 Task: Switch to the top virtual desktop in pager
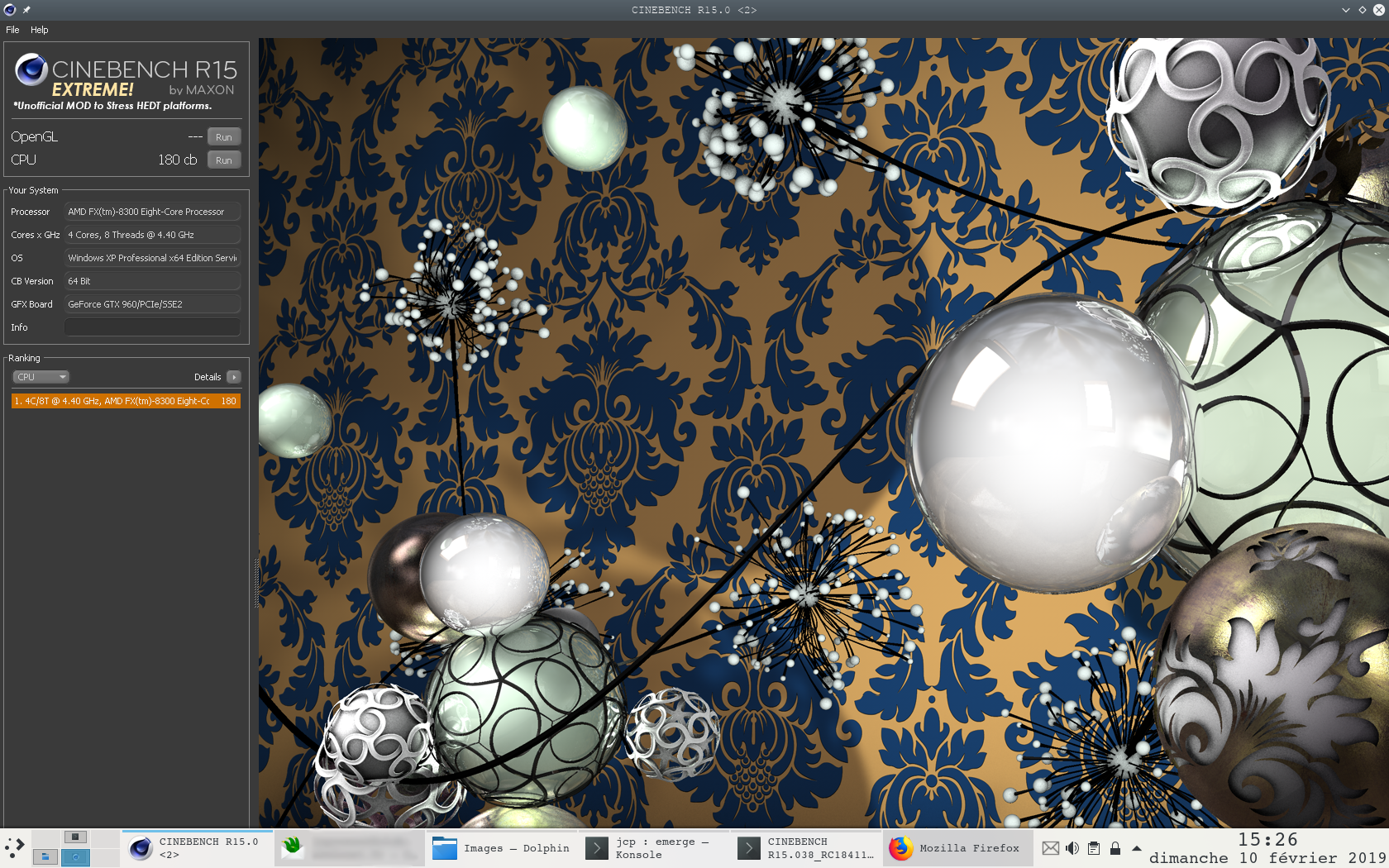point(75,837)
